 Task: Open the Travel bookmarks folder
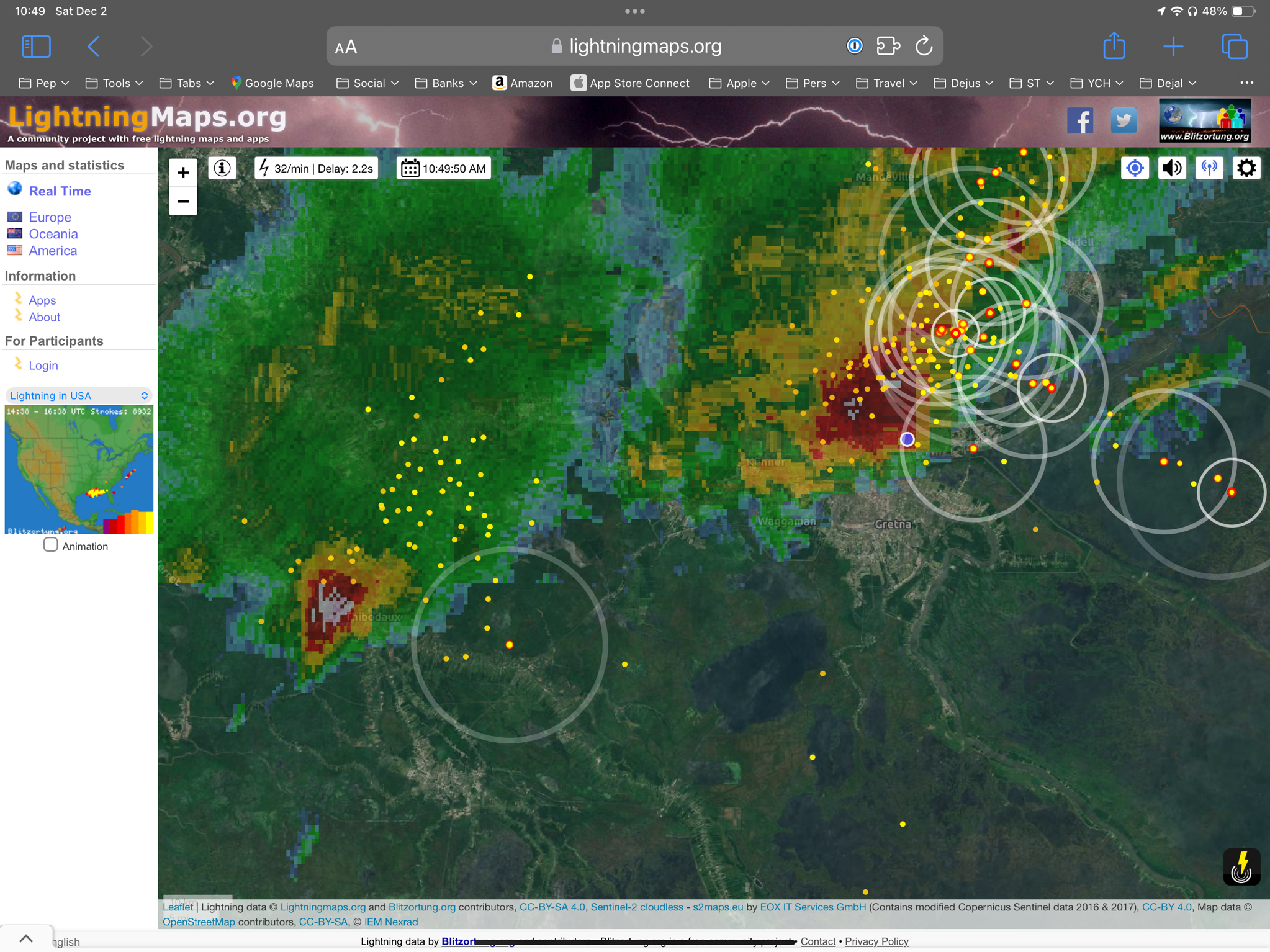[x=886, y=83]
